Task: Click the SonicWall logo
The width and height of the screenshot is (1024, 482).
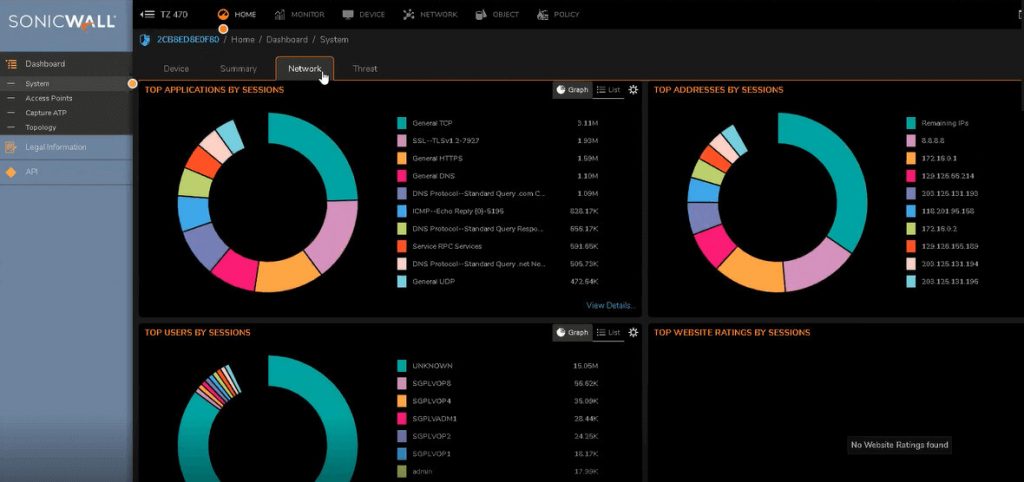Action: point(62,22)
